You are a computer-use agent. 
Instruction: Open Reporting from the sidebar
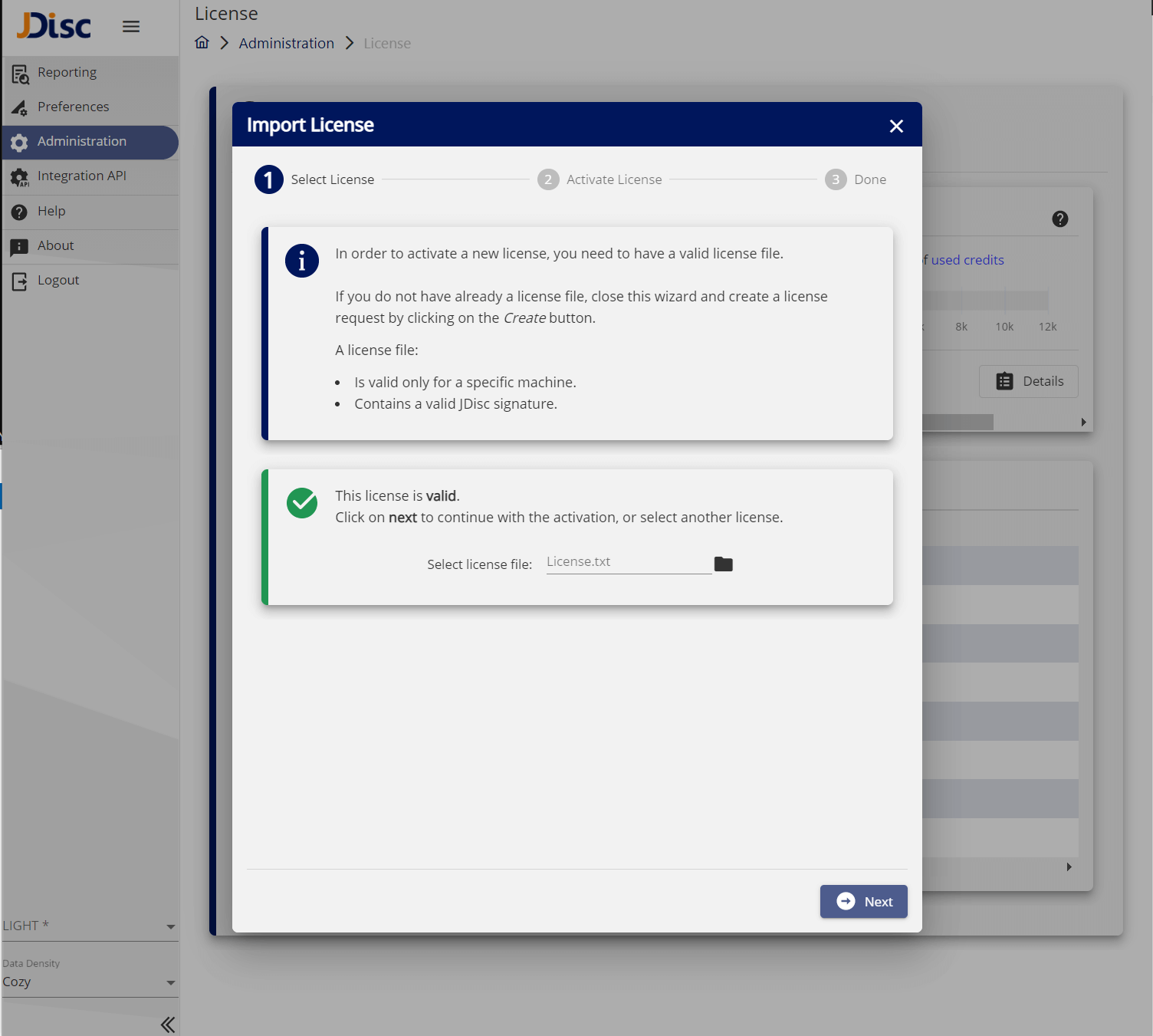pyautogui.click(x=67, y=73)
